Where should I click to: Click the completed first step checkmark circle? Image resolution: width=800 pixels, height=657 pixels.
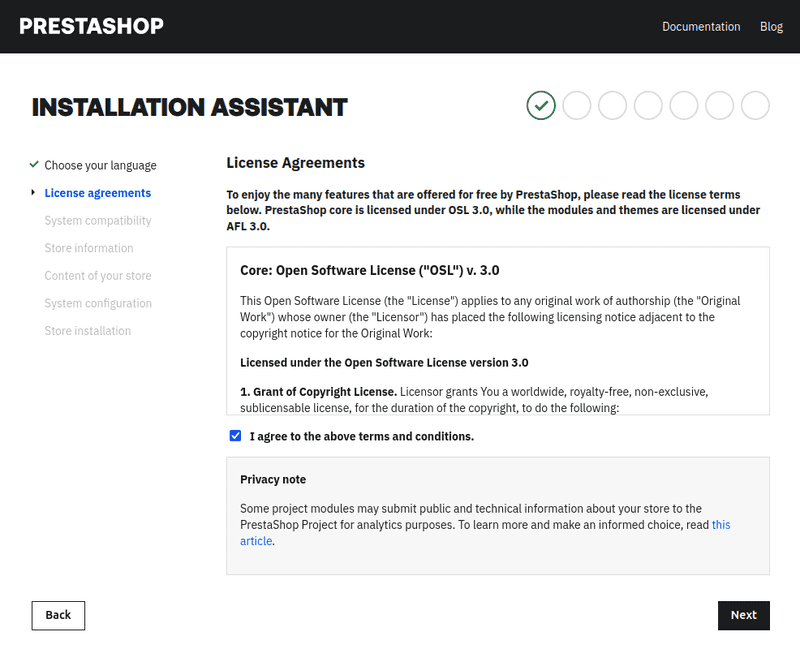click(x=541, y=105)
